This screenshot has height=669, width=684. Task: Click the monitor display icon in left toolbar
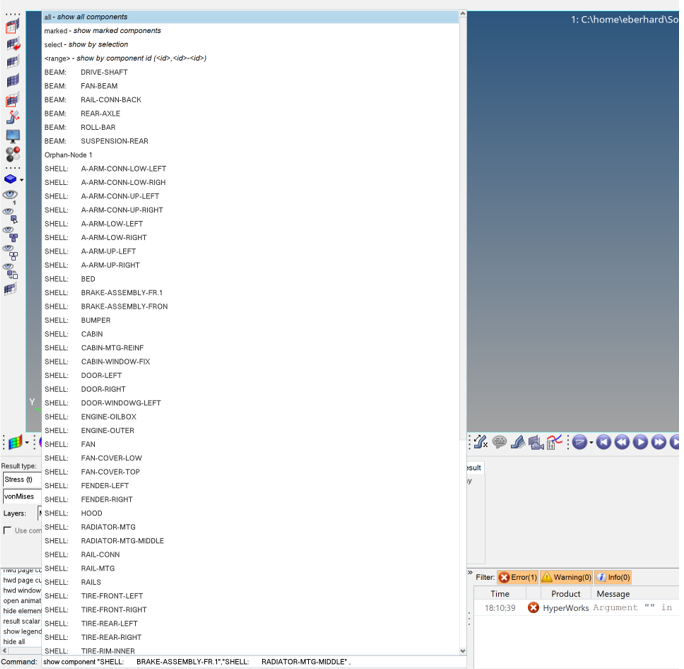[12, 136]
